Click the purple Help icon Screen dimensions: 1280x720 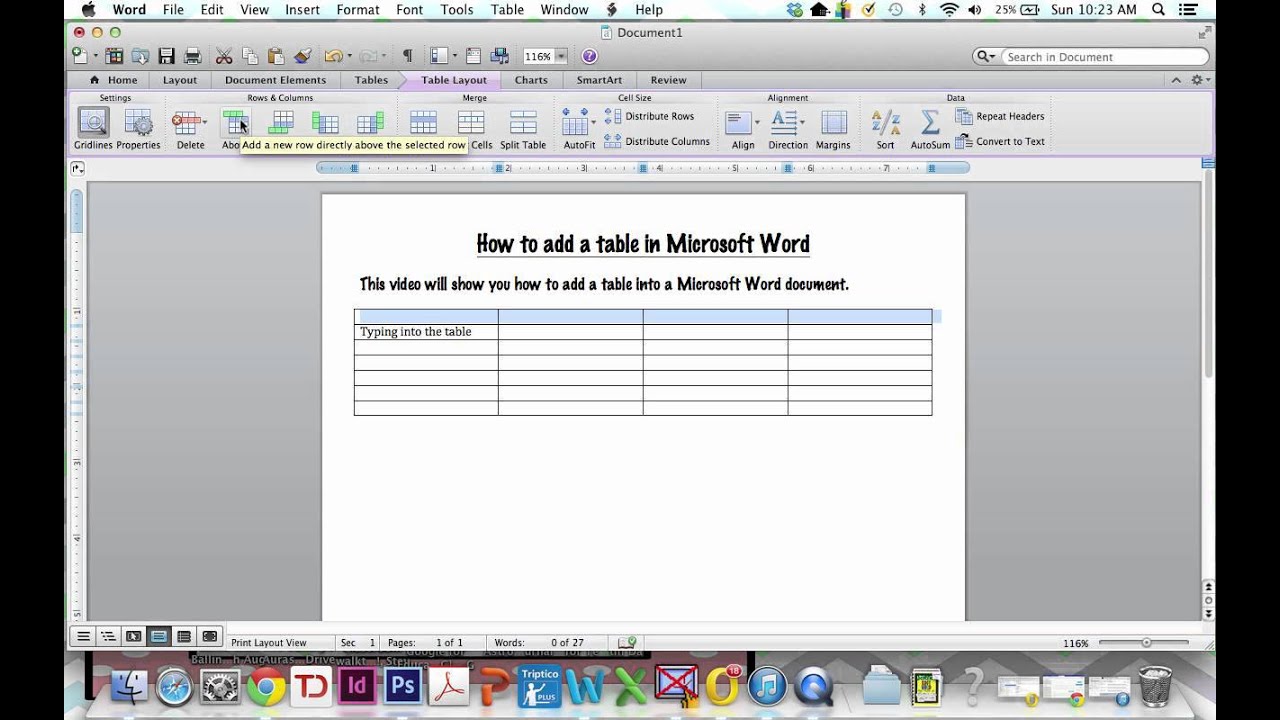[x=589, y=56]
